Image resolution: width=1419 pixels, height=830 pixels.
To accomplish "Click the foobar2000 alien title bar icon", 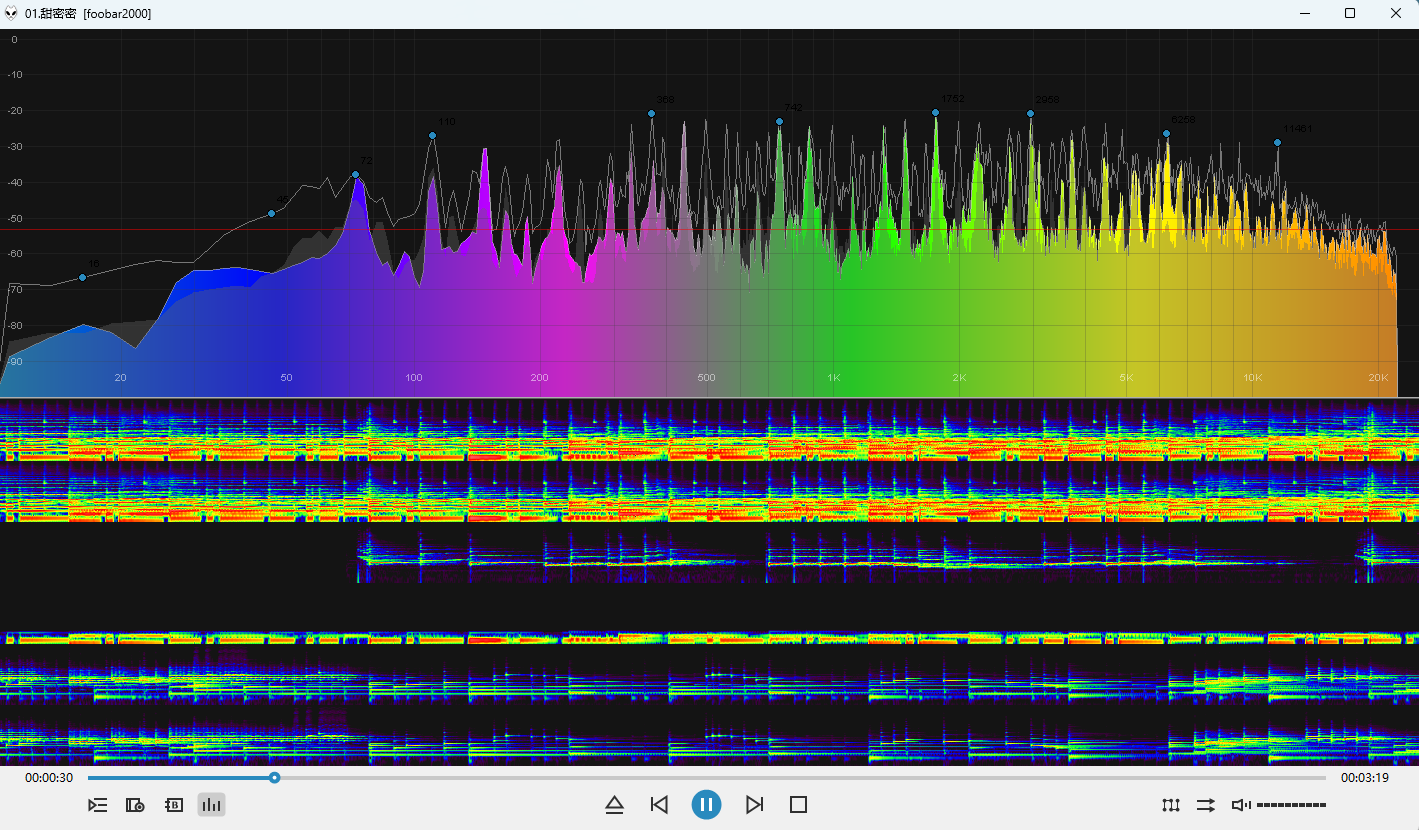I will pyautogui.click(x=12, y=13).
